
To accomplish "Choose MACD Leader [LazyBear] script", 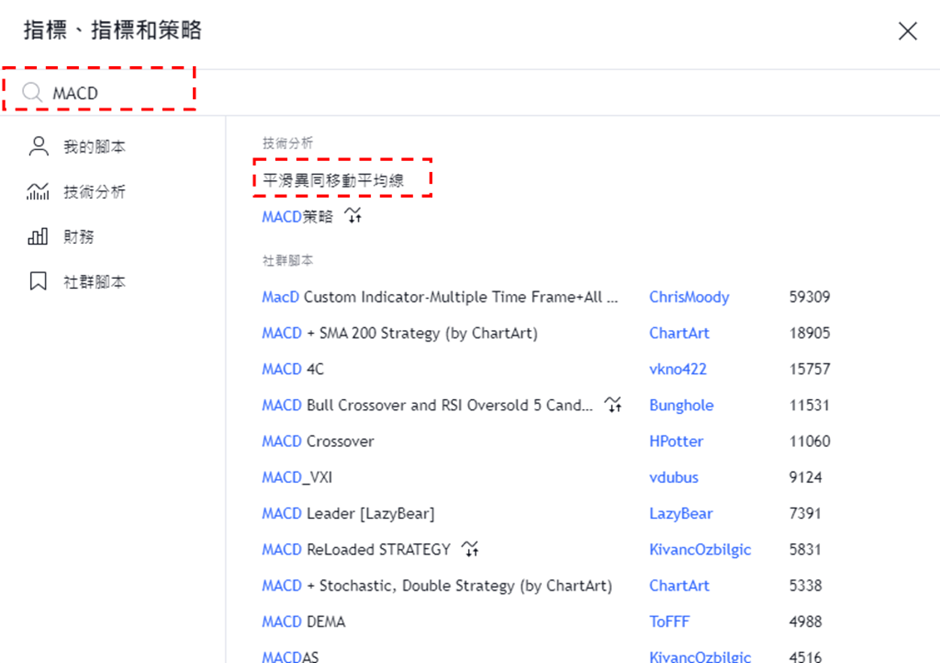I will coord(348,513).
